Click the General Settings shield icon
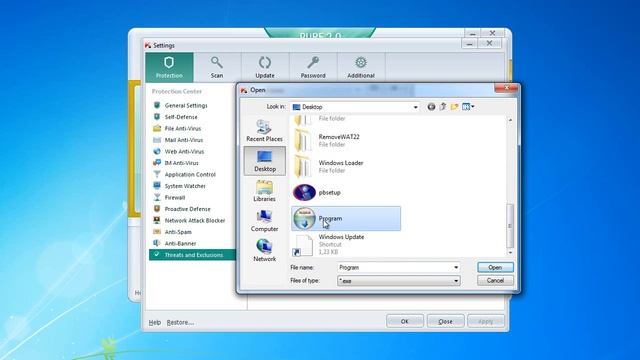 [x=157, y=105]
